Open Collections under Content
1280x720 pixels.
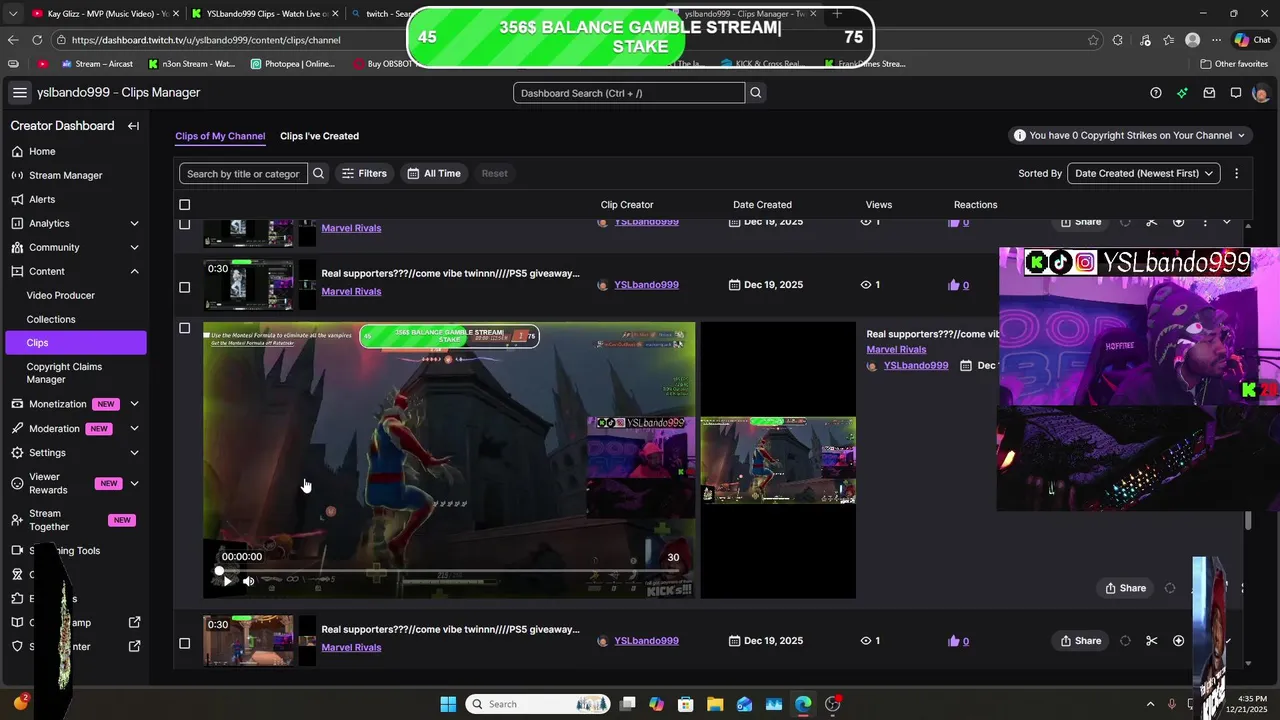coord(51,320)
